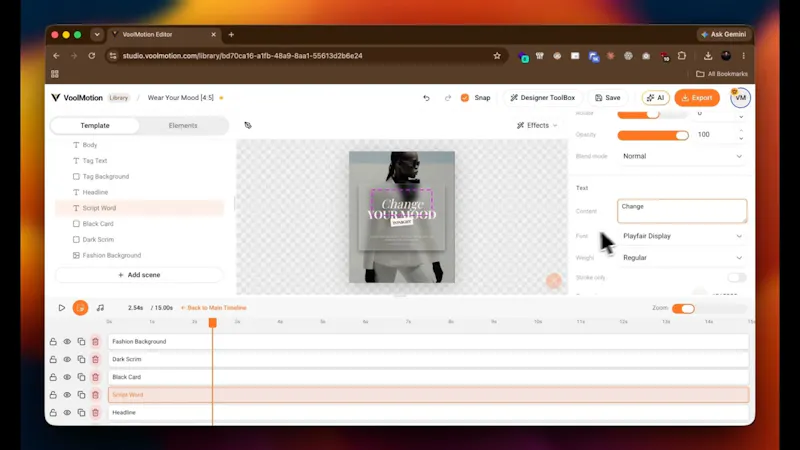The width and height of the screenshot is (800, 450).
Task: Toggle the Stroke only switch
Action: [737, 278]
